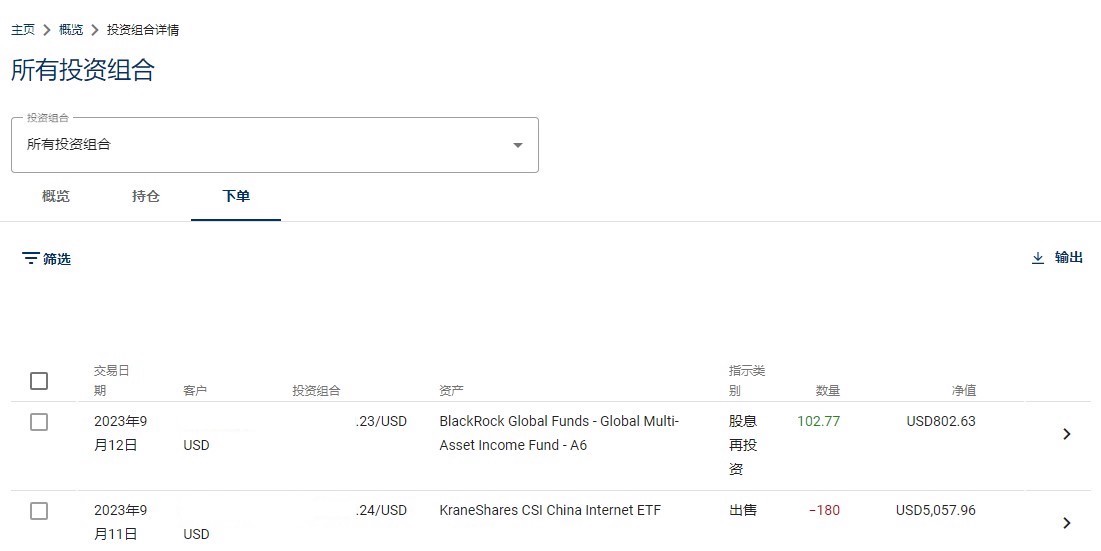
Task: Click breadcrumb separator arrow after 概览
Action: point(95,29)
